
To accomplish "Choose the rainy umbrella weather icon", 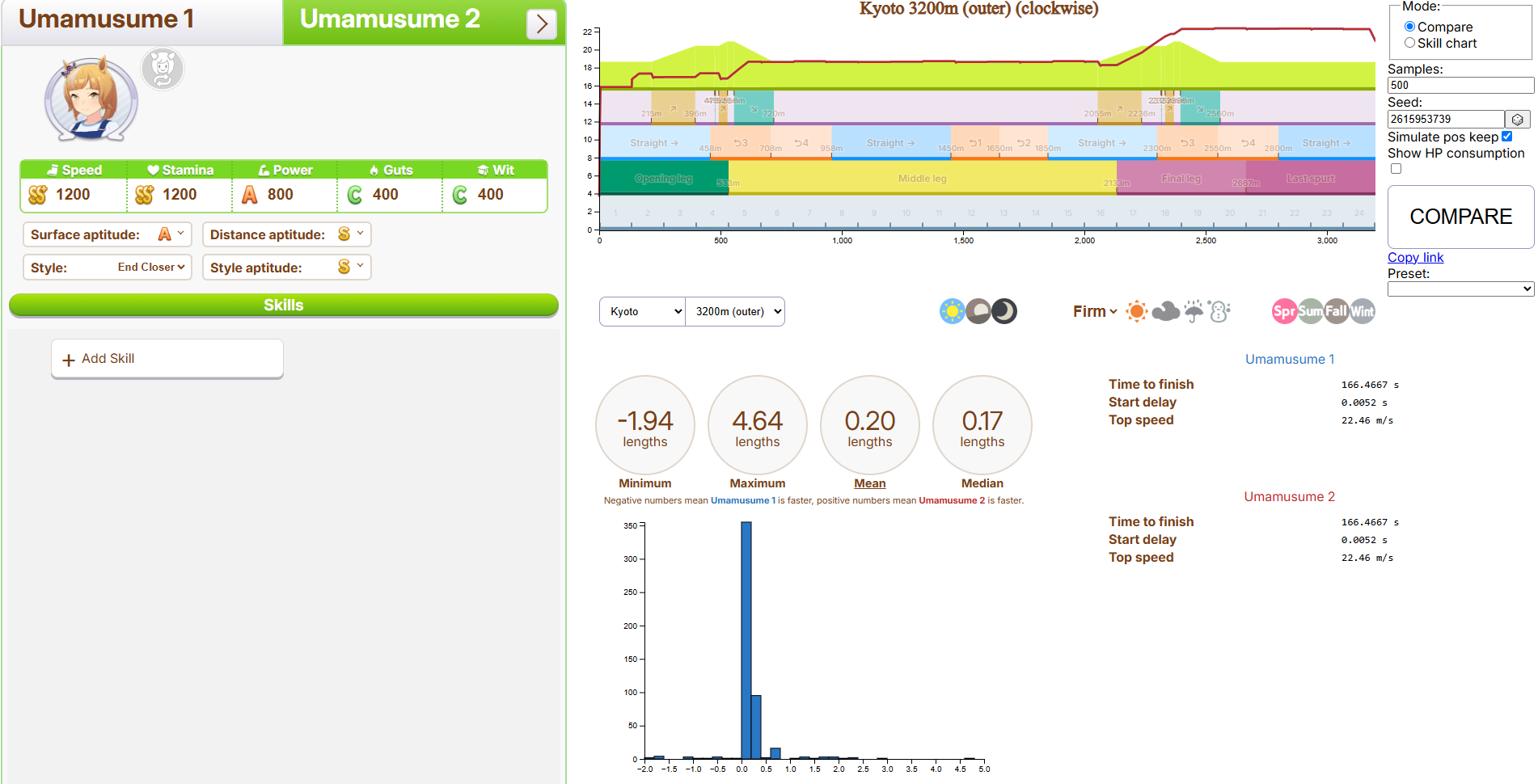I will 1194,311.
